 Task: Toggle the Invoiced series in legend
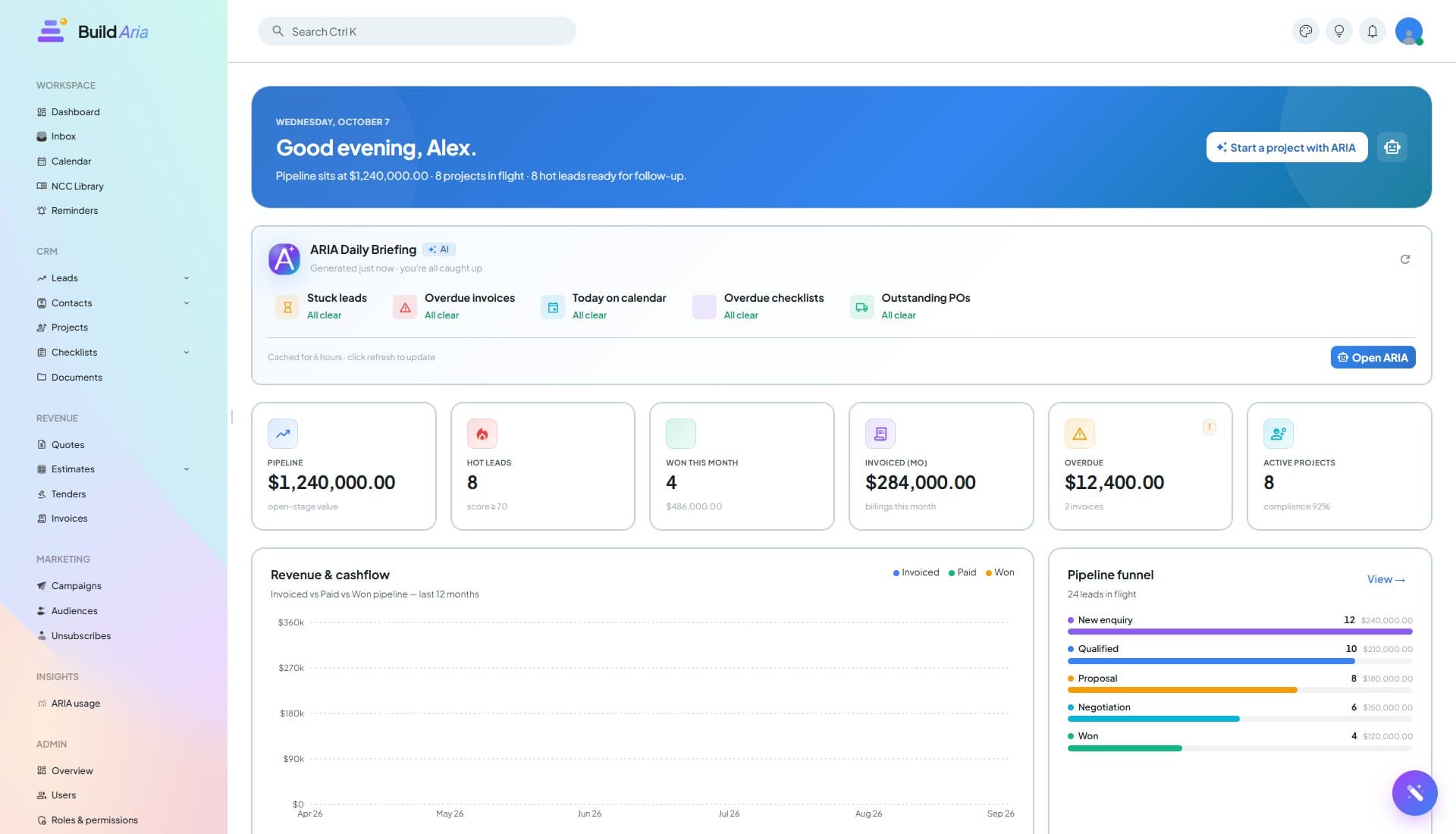916,572
